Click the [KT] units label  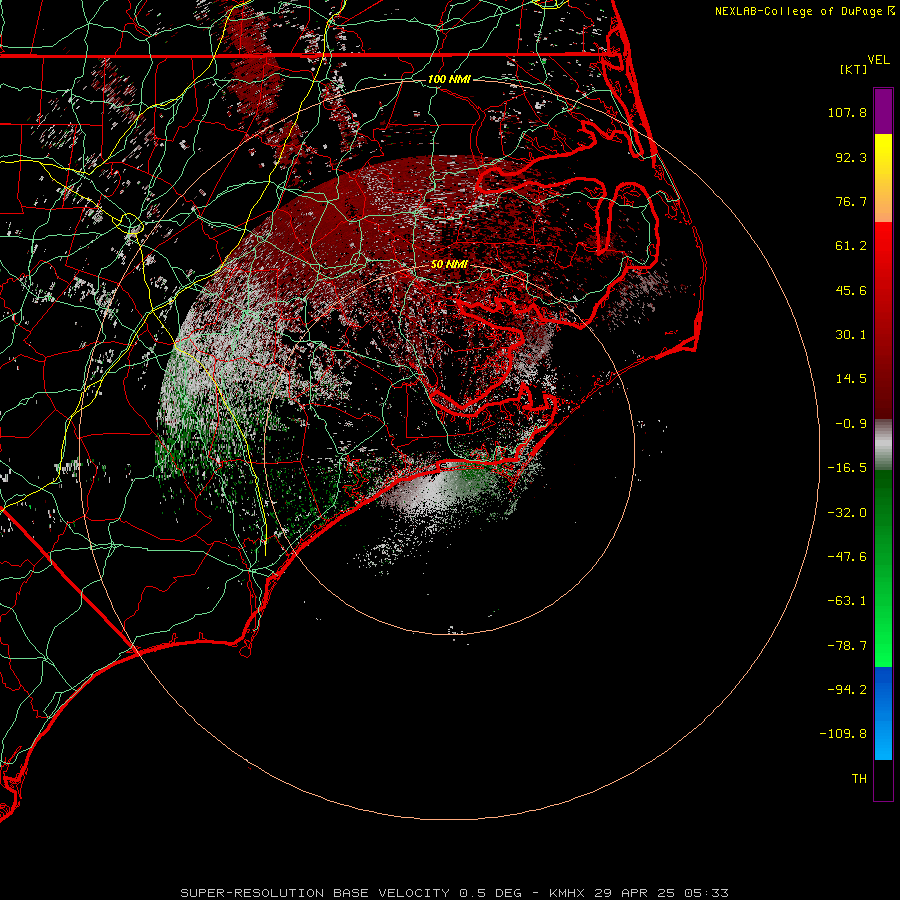coord(854,69)
